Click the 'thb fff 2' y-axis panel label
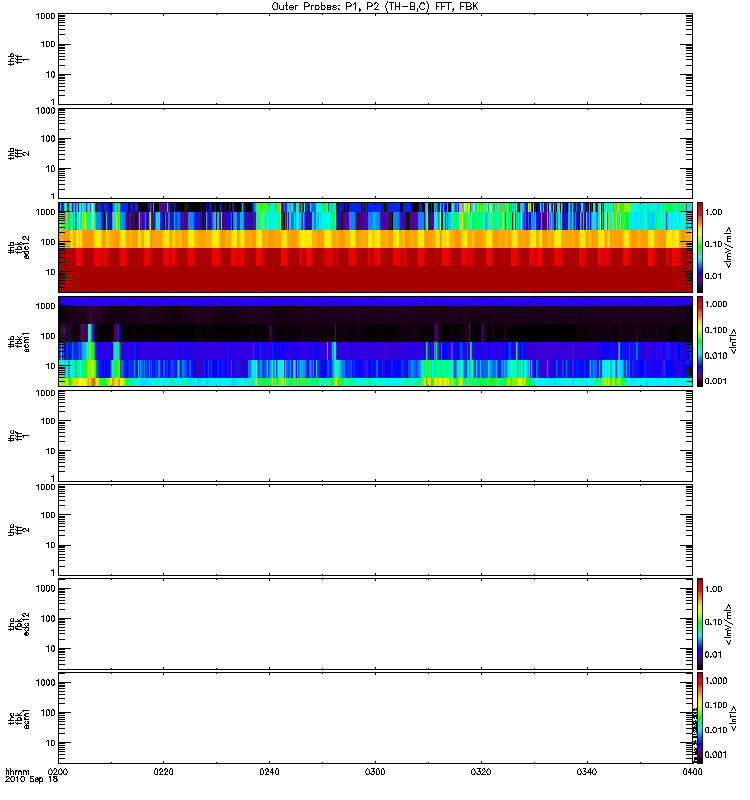 [18, 154]
